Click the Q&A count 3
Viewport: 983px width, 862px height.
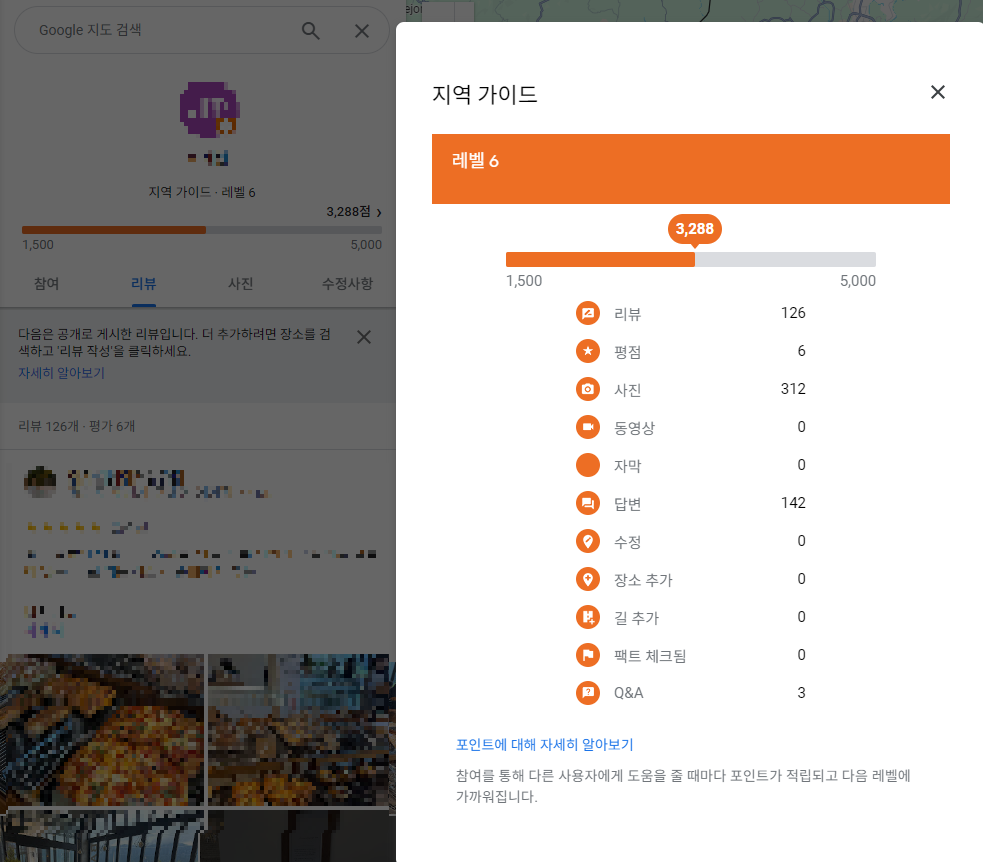(801, 693)
